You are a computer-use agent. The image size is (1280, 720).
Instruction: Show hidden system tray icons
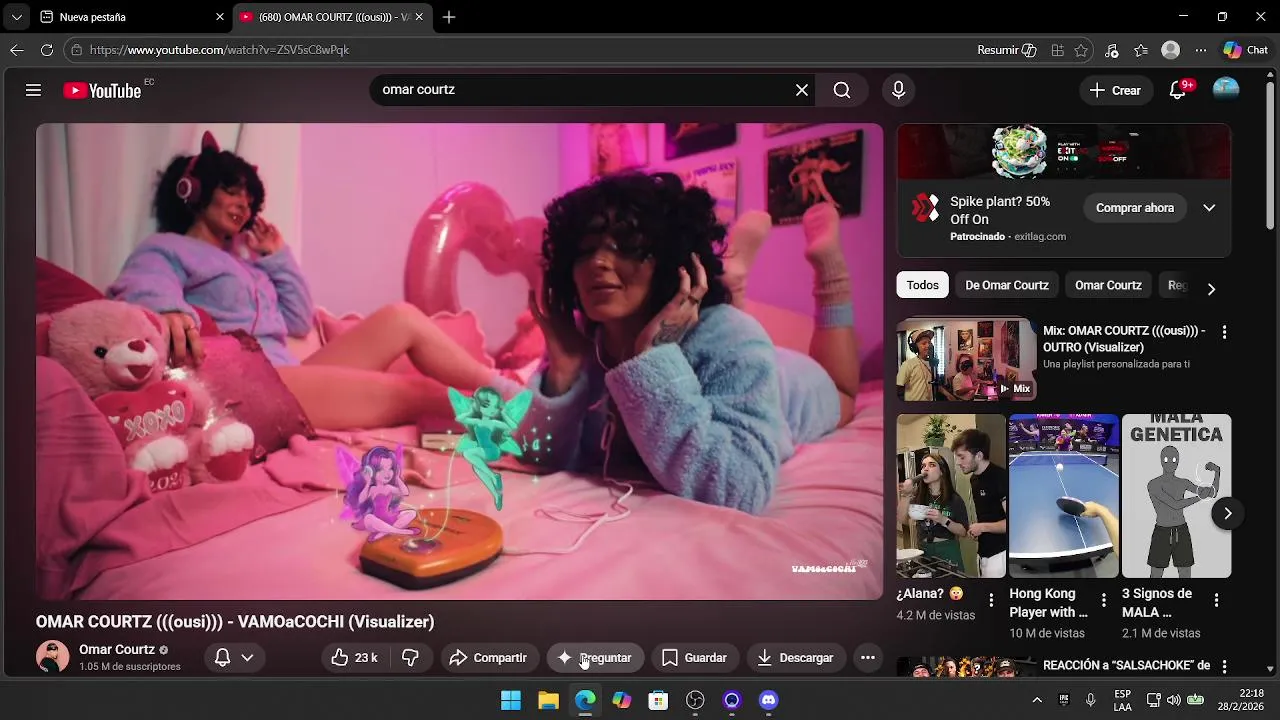click(1037, 700)
